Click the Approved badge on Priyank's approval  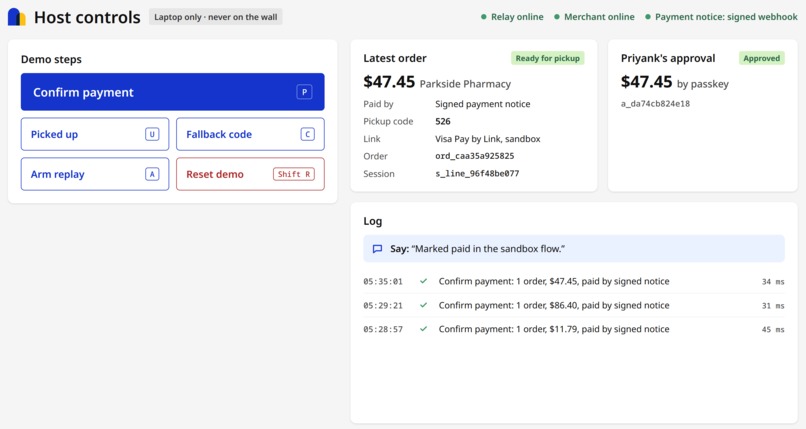coord(762,58)
